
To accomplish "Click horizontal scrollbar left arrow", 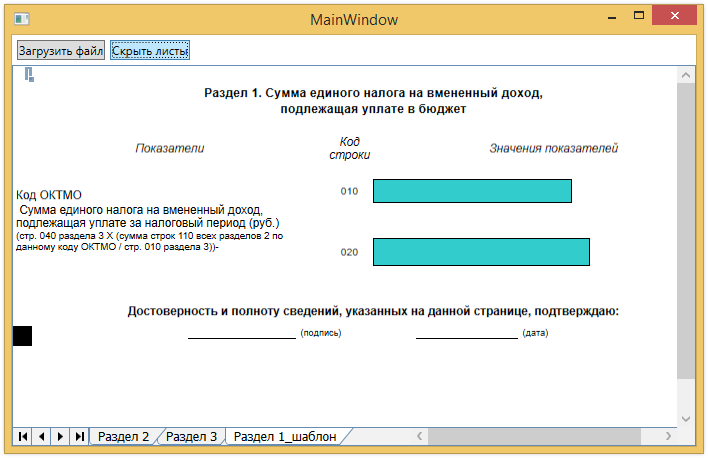I will [419, 436].
